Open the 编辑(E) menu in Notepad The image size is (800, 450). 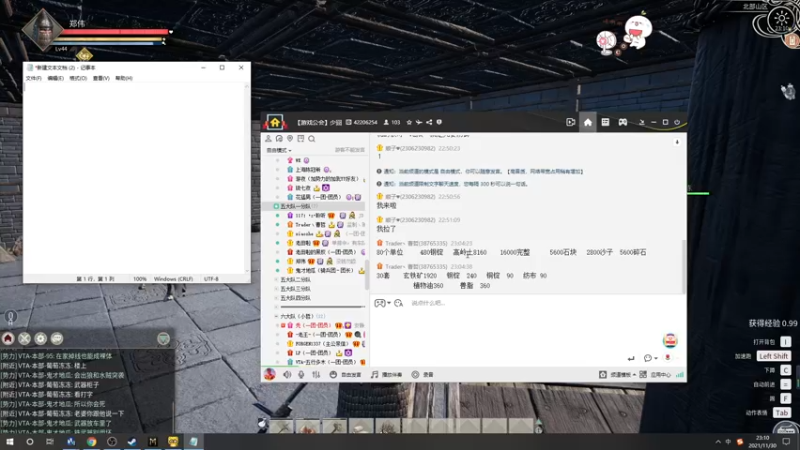pos(56,78)
